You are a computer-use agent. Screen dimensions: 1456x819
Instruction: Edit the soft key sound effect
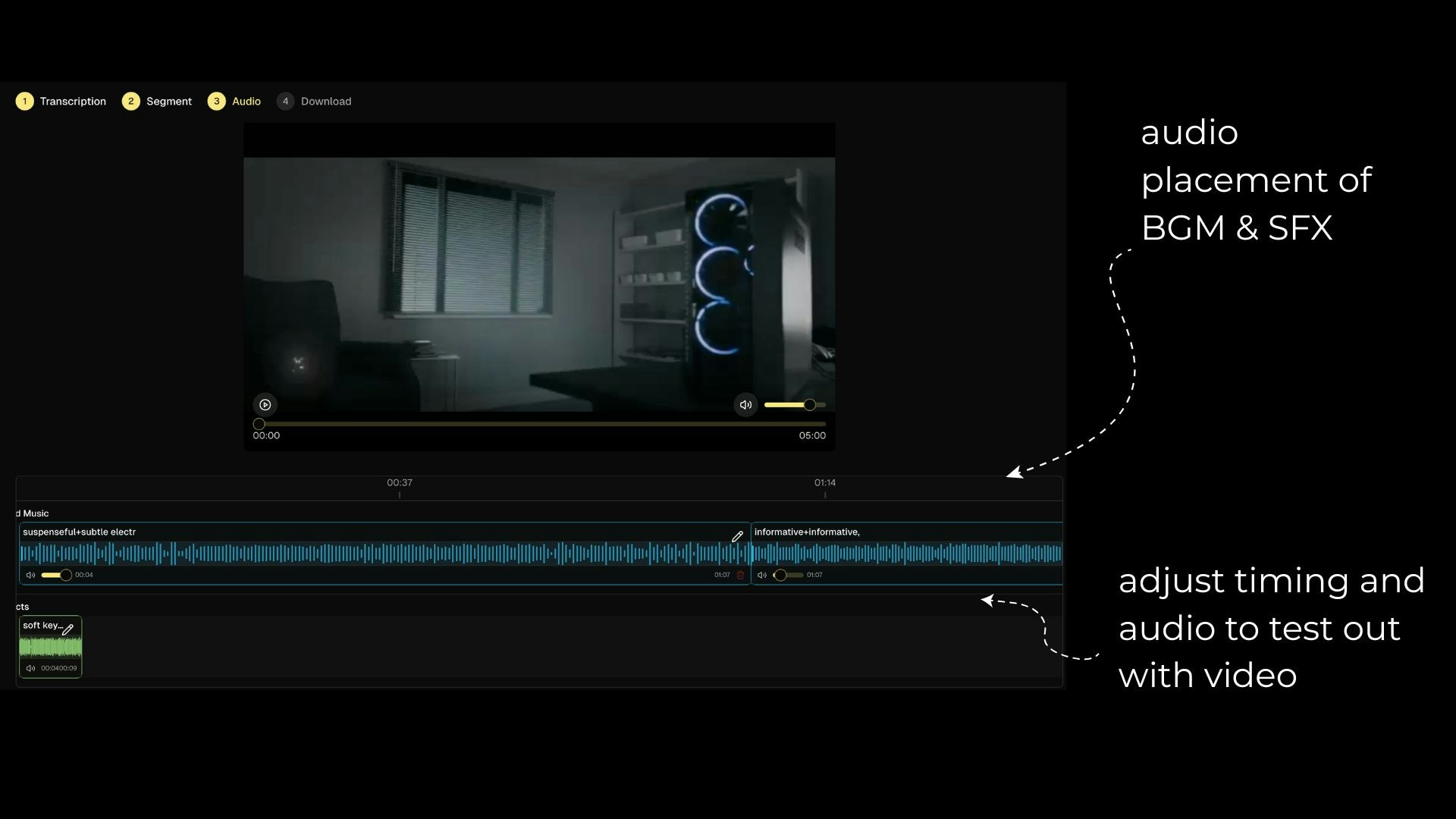(68, 629)
